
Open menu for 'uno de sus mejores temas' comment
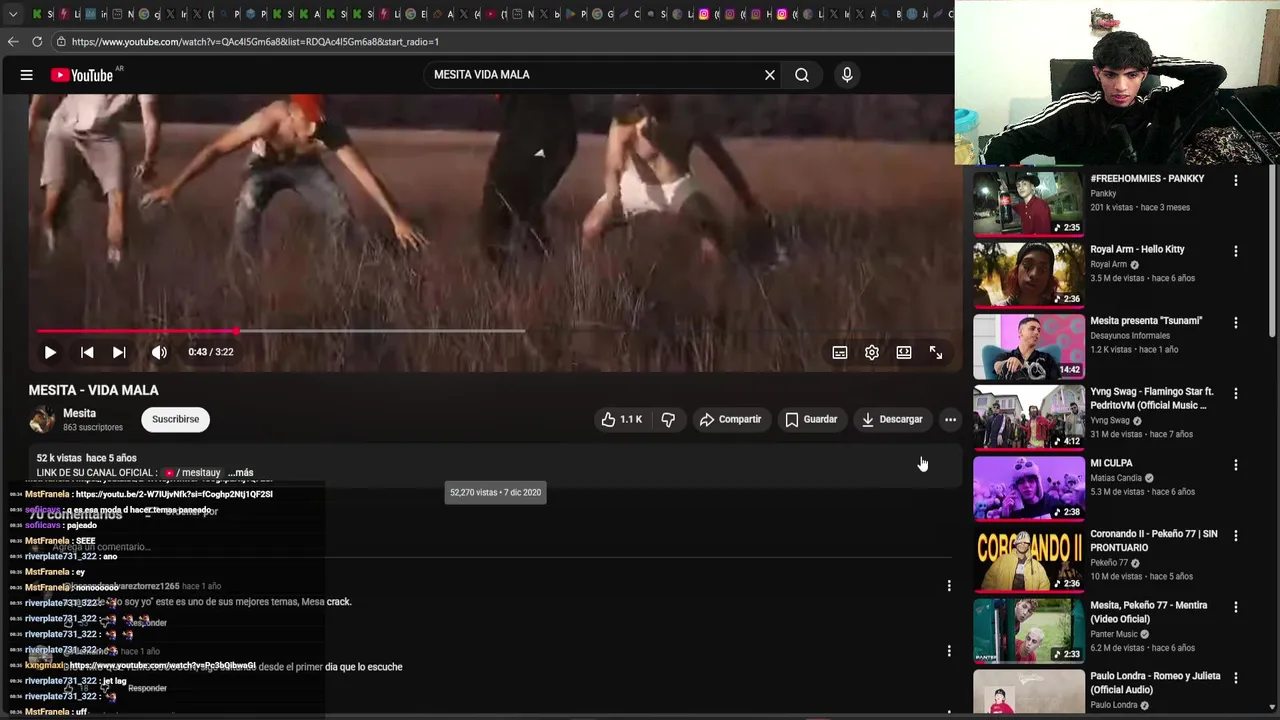[x=949, y=586]
